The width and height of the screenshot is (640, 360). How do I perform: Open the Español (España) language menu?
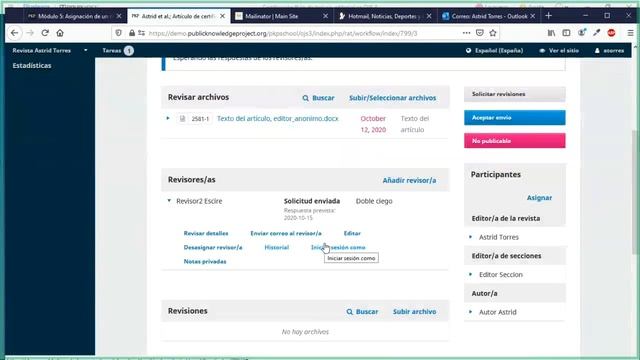[x=494, y=51]
